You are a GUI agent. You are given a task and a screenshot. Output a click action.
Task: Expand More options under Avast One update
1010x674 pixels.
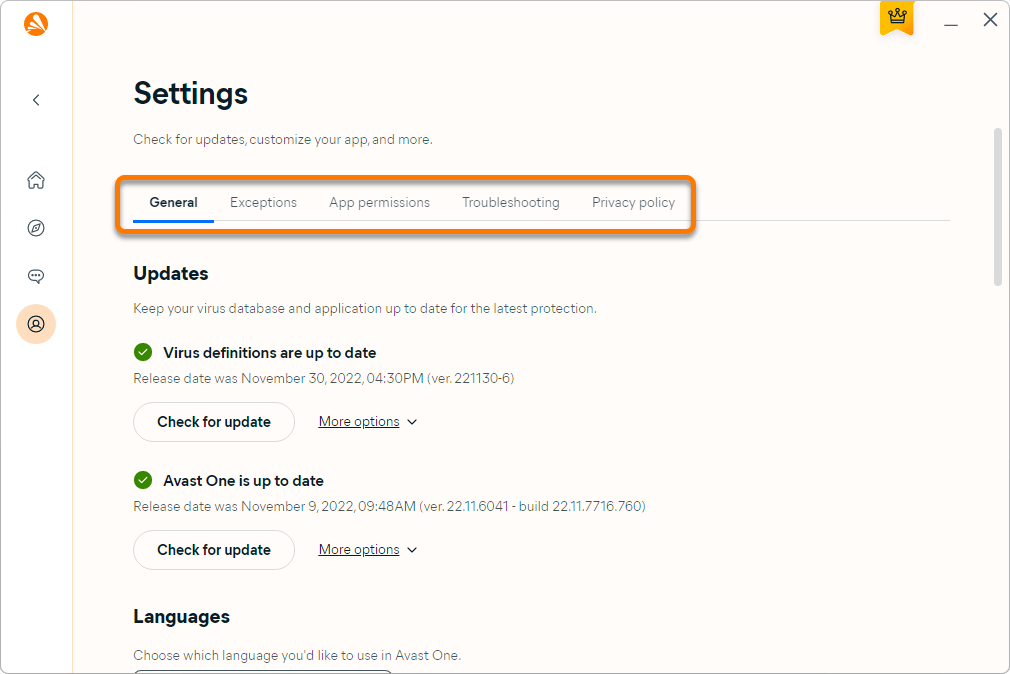tap(367, 549)
